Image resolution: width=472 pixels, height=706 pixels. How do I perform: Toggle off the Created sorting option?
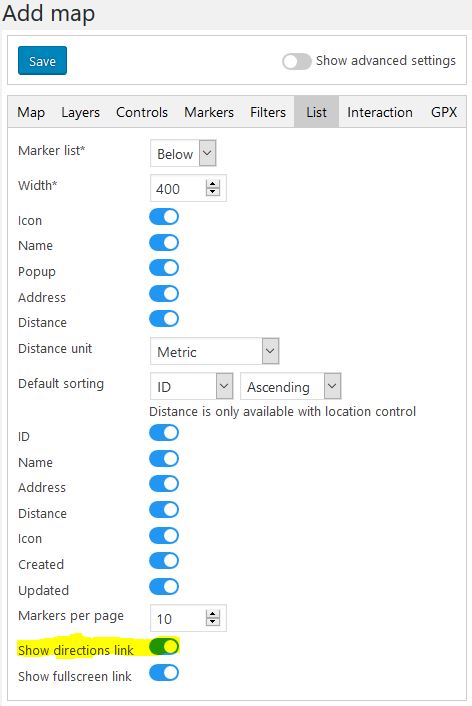click(x=164, y=561)
